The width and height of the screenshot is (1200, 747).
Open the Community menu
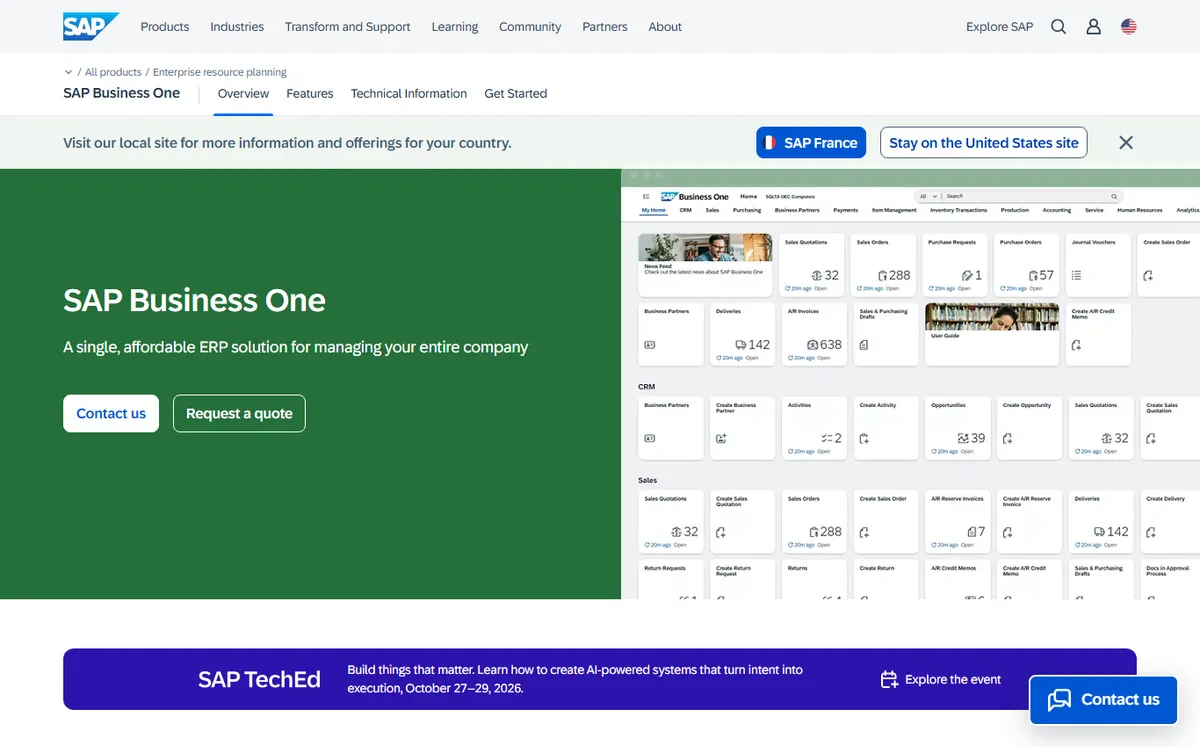pyautogui.click(x=530, y=27)
